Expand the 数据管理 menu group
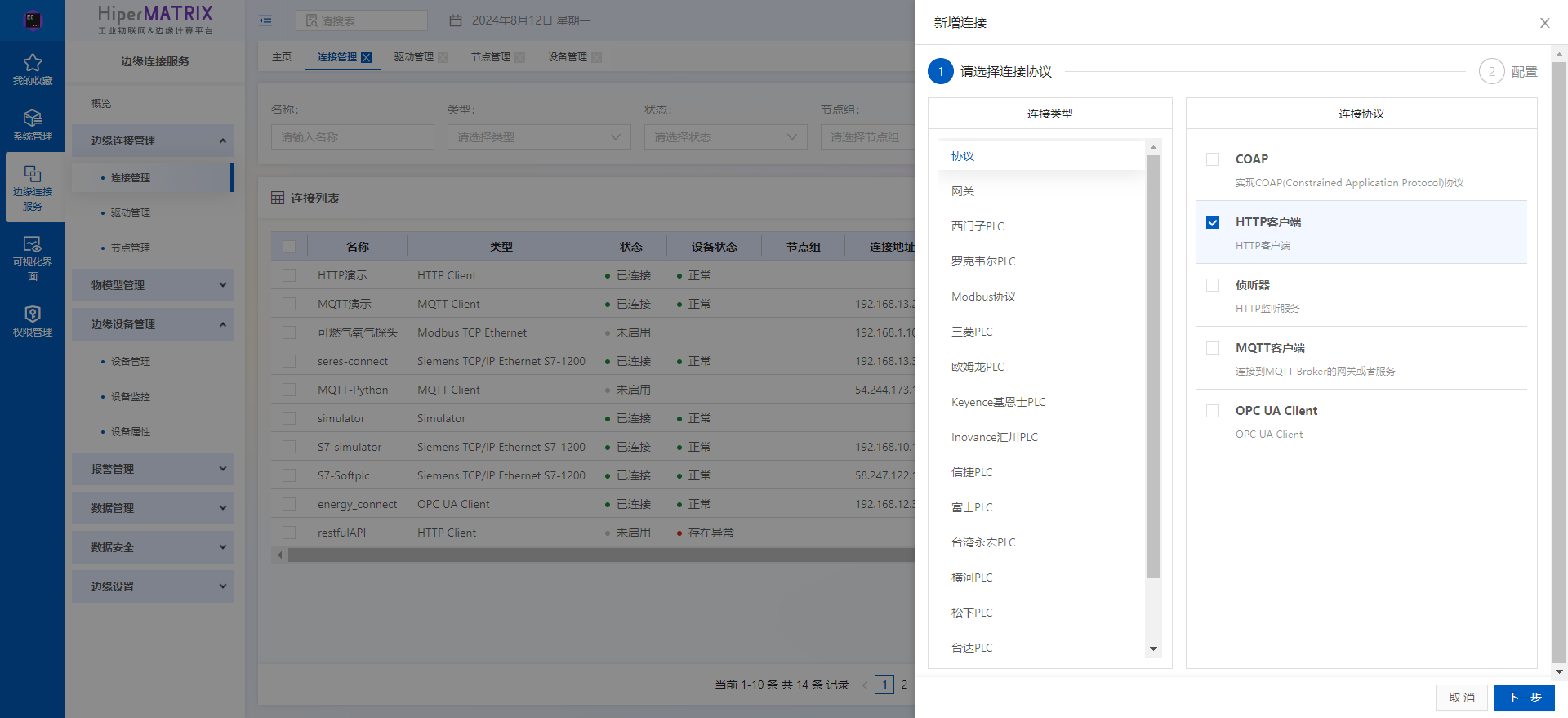The height and width of the screenshot is (718, 1568). tap(153, 508)
